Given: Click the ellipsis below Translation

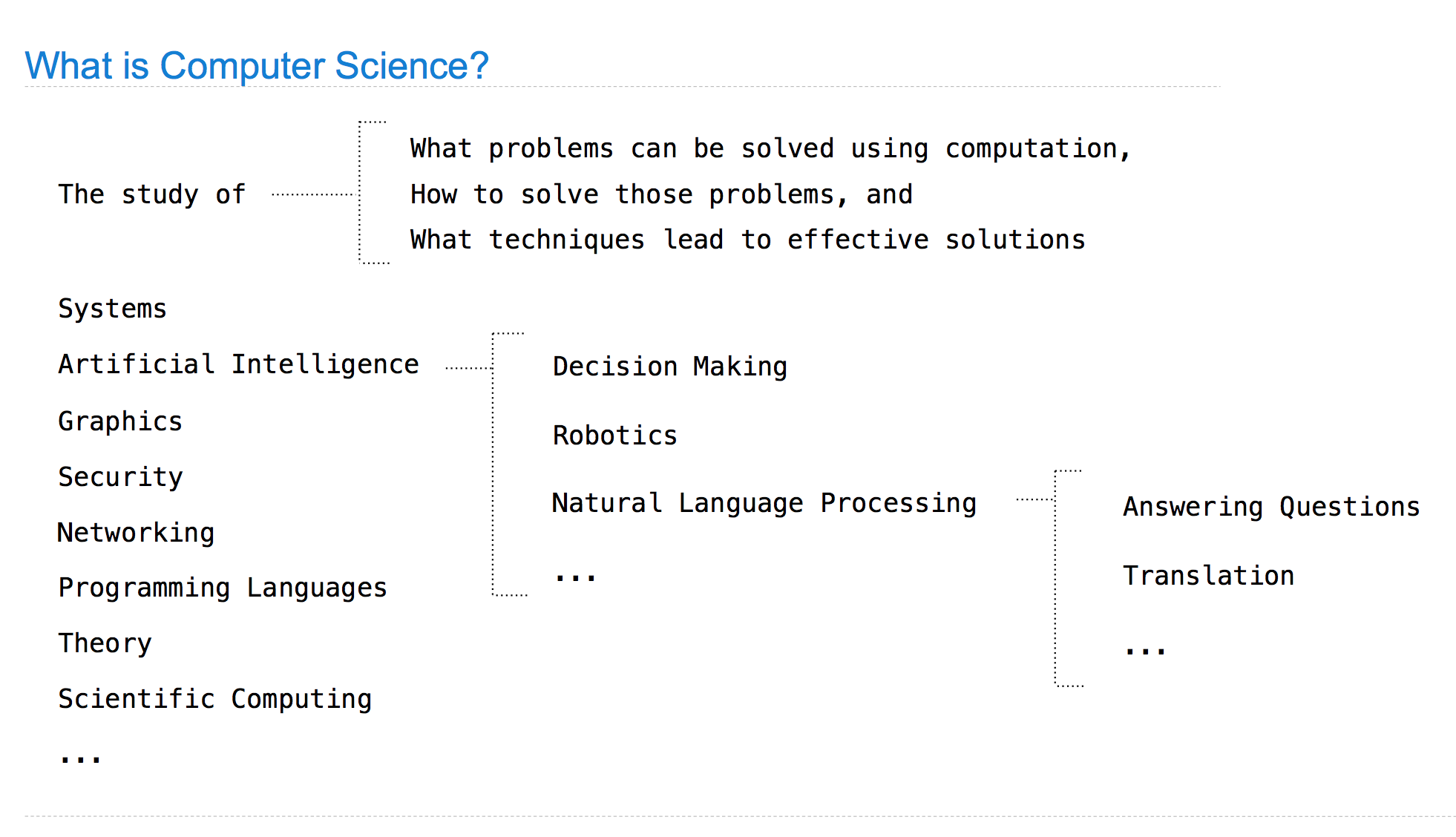Looking at the screenshot, I should pyautogui.click(x=1145, y=651).
